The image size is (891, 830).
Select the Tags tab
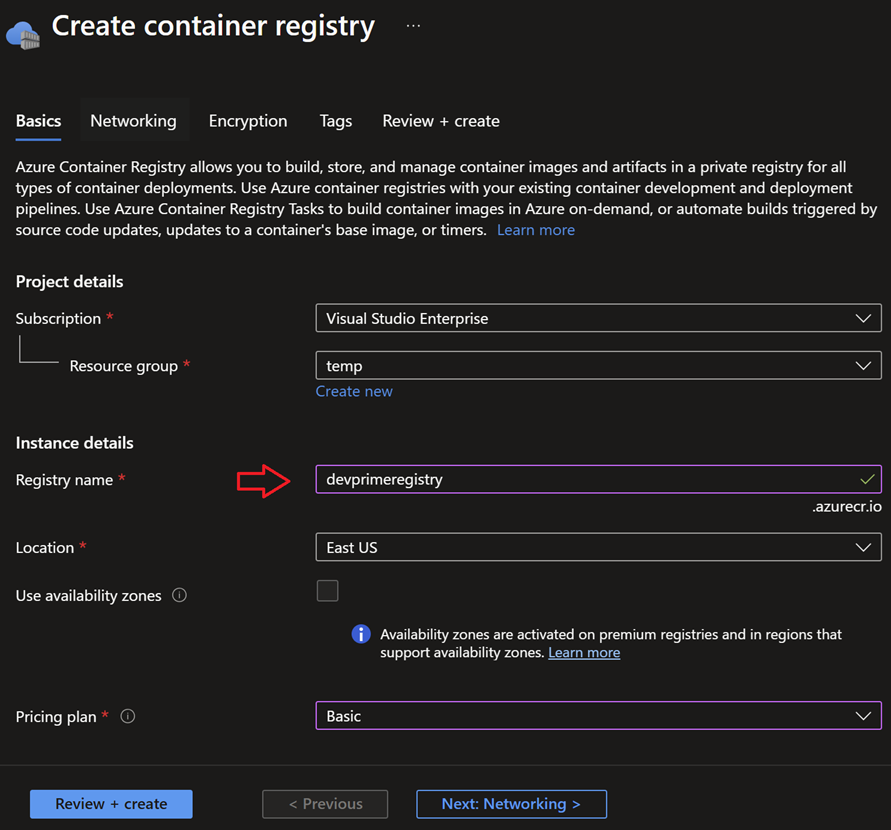(335, 120)
